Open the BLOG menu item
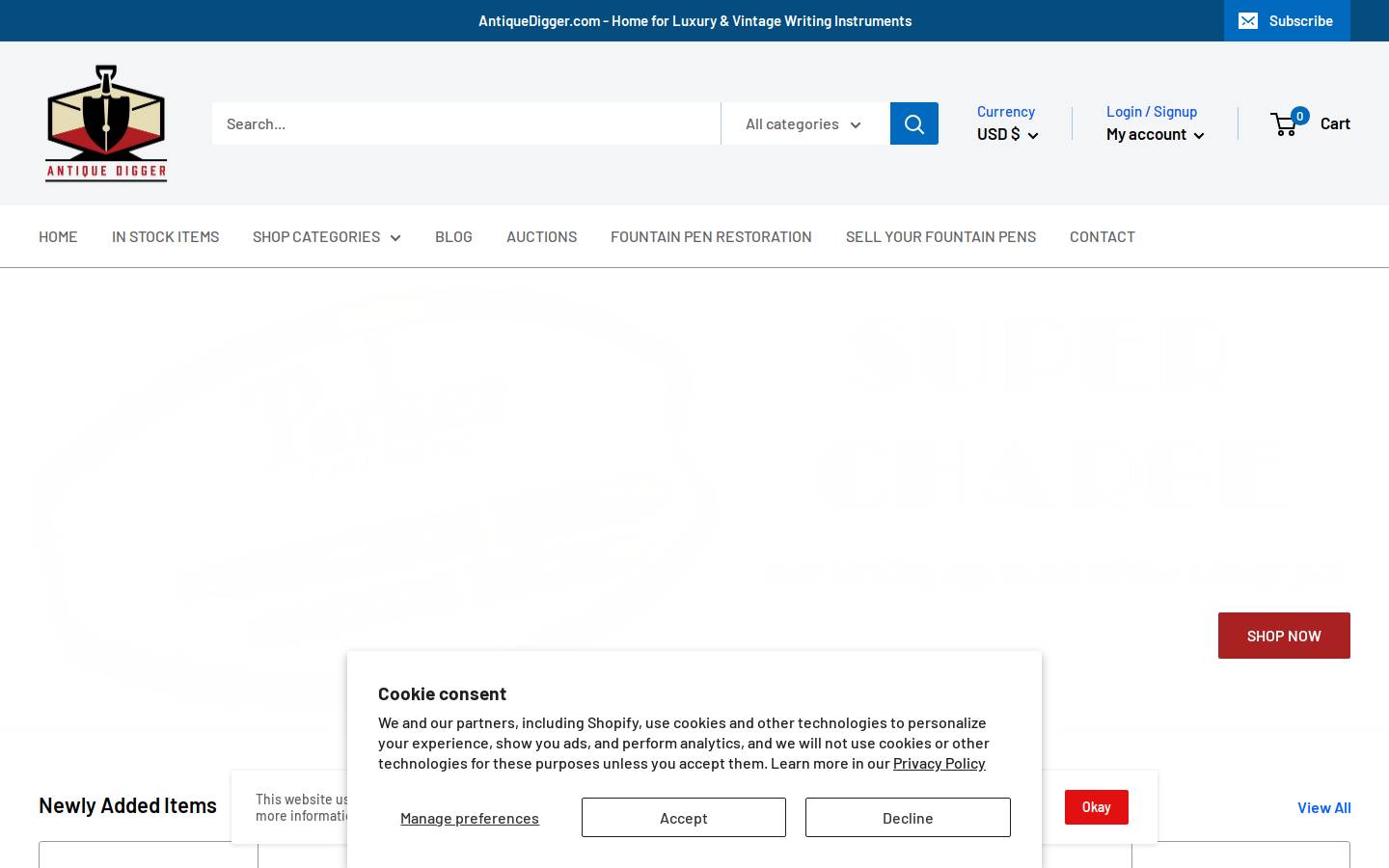Screen dimensions: 1389x868 [453, 236]
